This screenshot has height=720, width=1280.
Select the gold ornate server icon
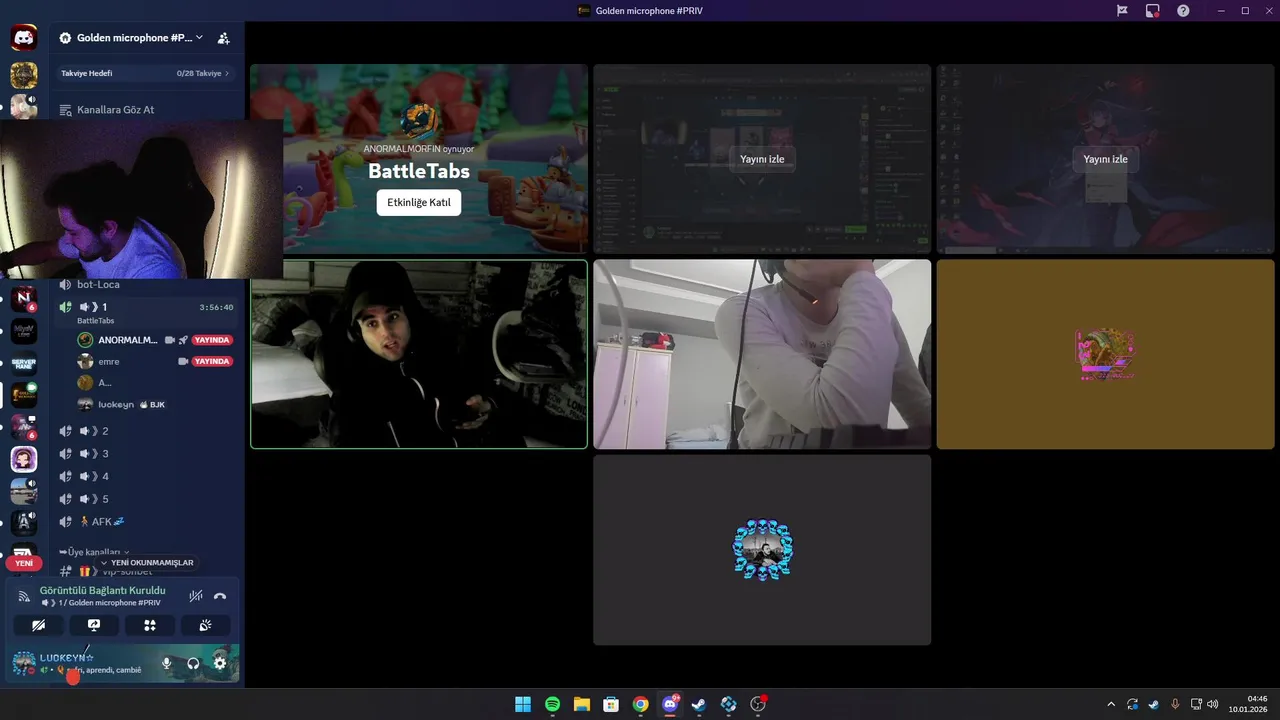click(24, 75)
